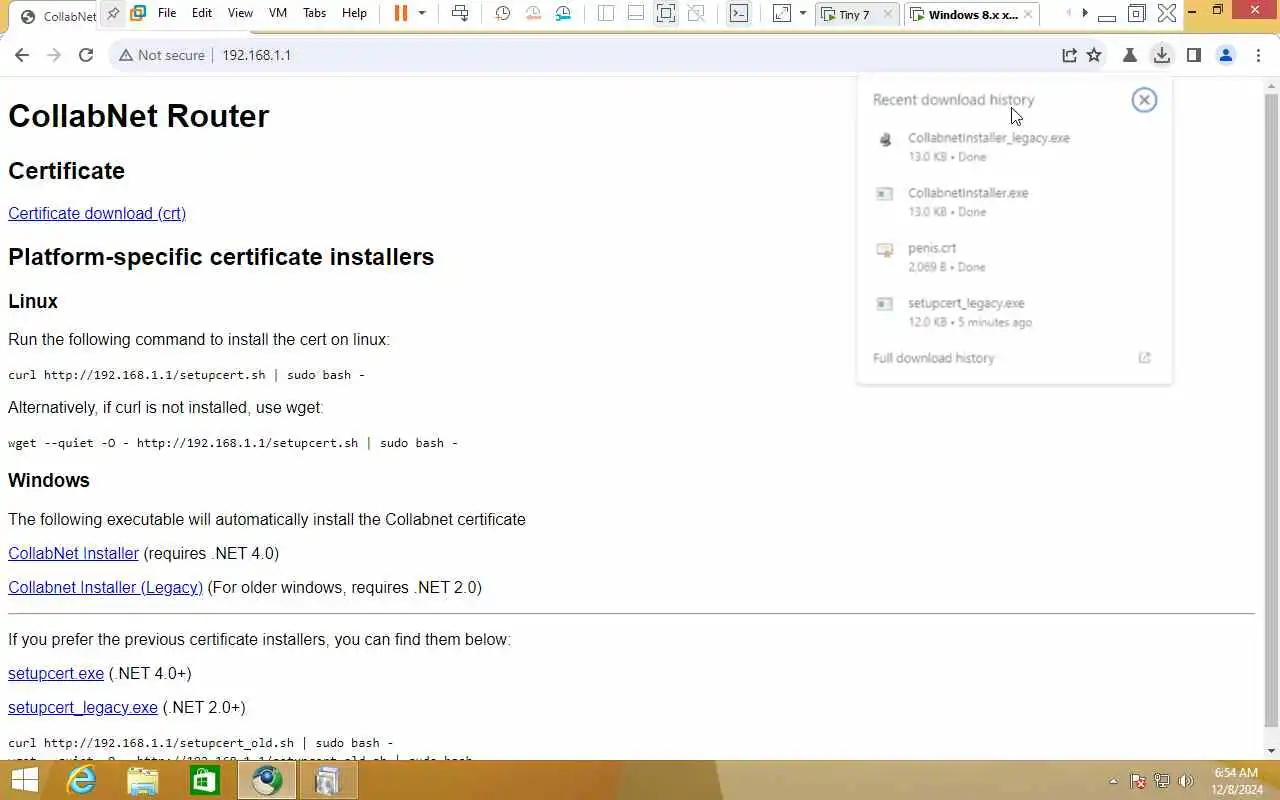This screenshot has width=1280, height=800.
Task: Open the Help menu
Action: pos(354,13)
